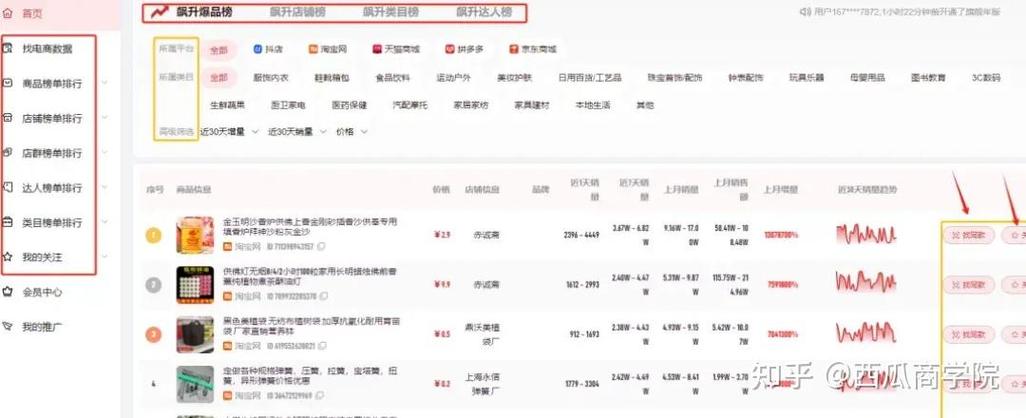Choose the 其他 category filter
Image resolution: width=1026 pixels, height=418 pixels.
(x=645, y=105)
